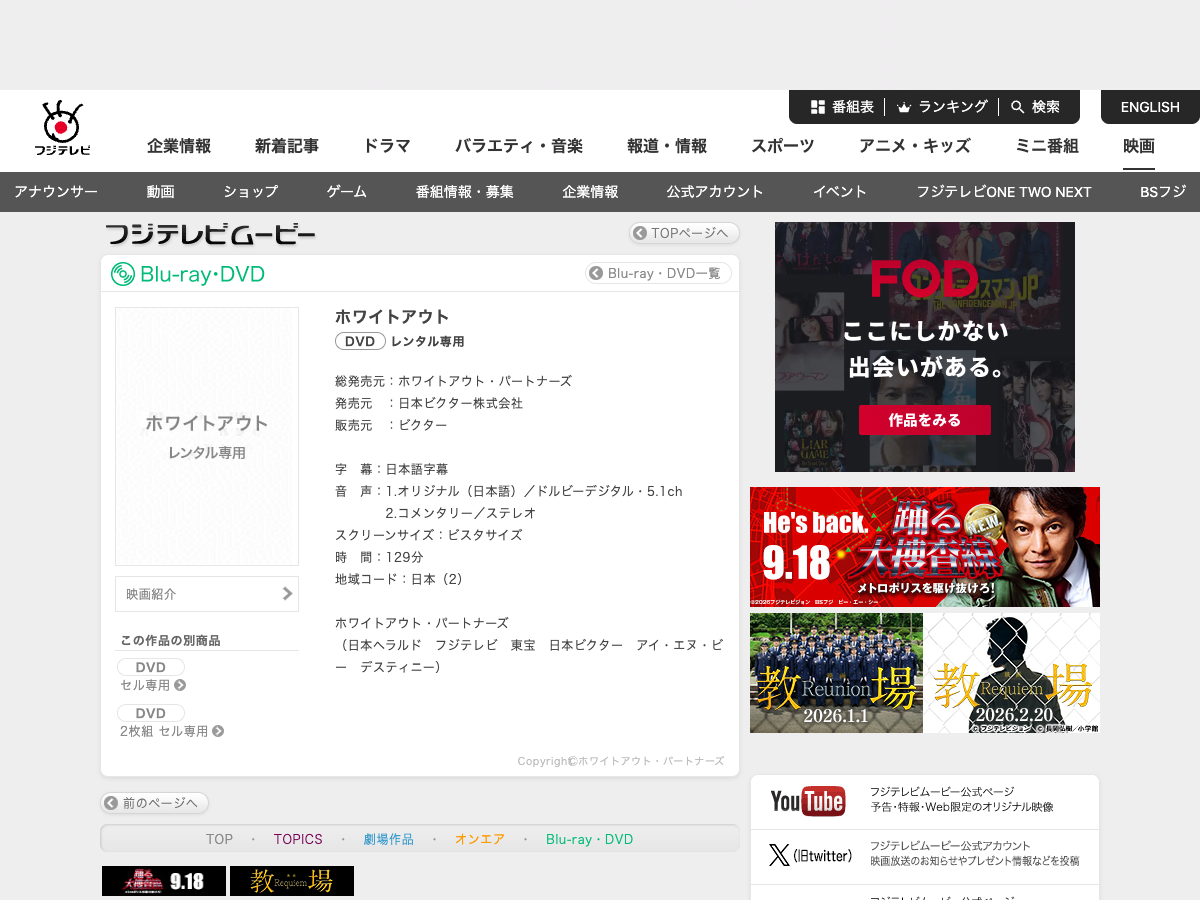The width and height of the screenshot is (1200, 900).
Task: Open 公式アカウント in the sub navigation
Action: 715,192
